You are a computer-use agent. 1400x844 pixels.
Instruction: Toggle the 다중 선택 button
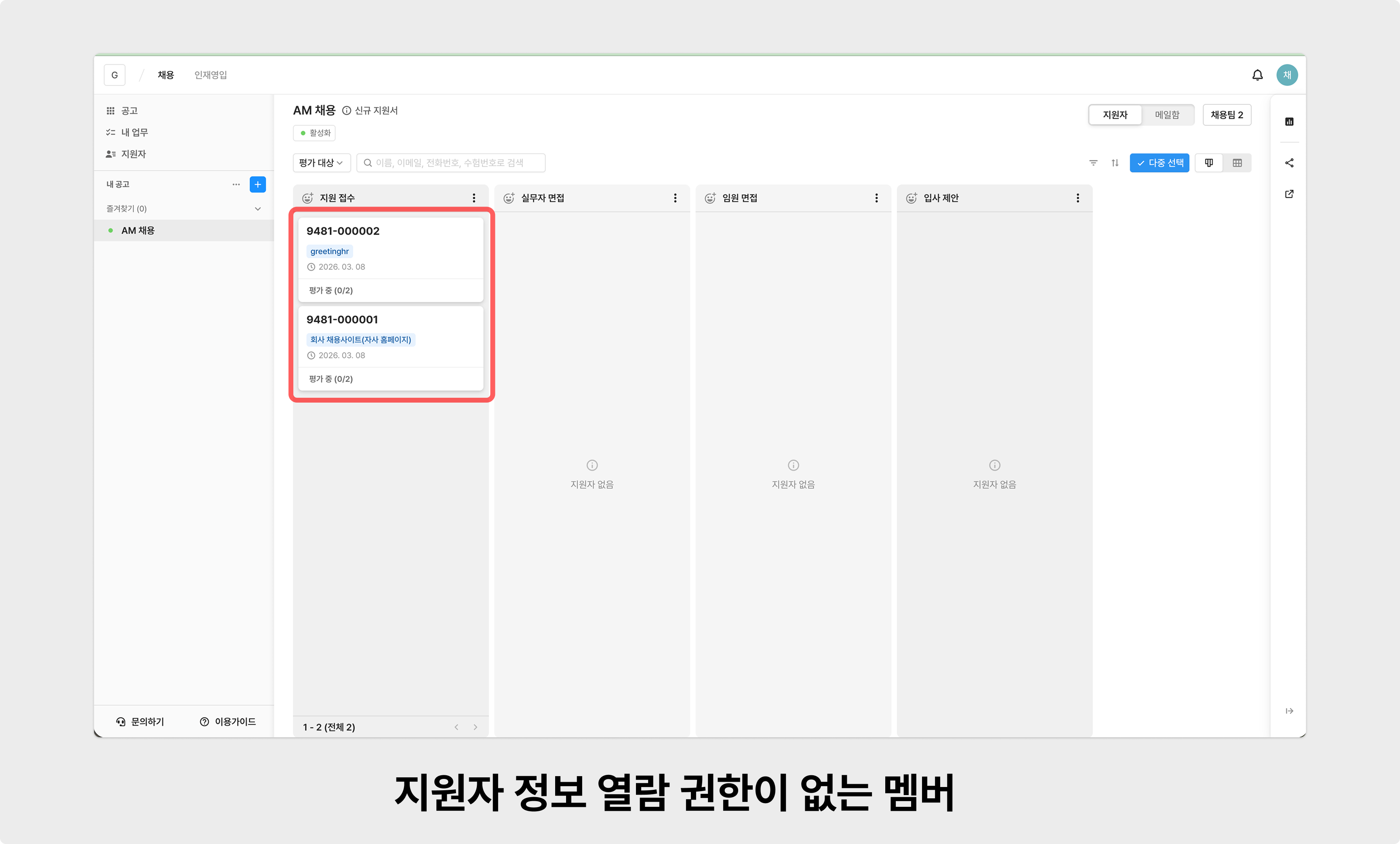(x=1159, y=163)
